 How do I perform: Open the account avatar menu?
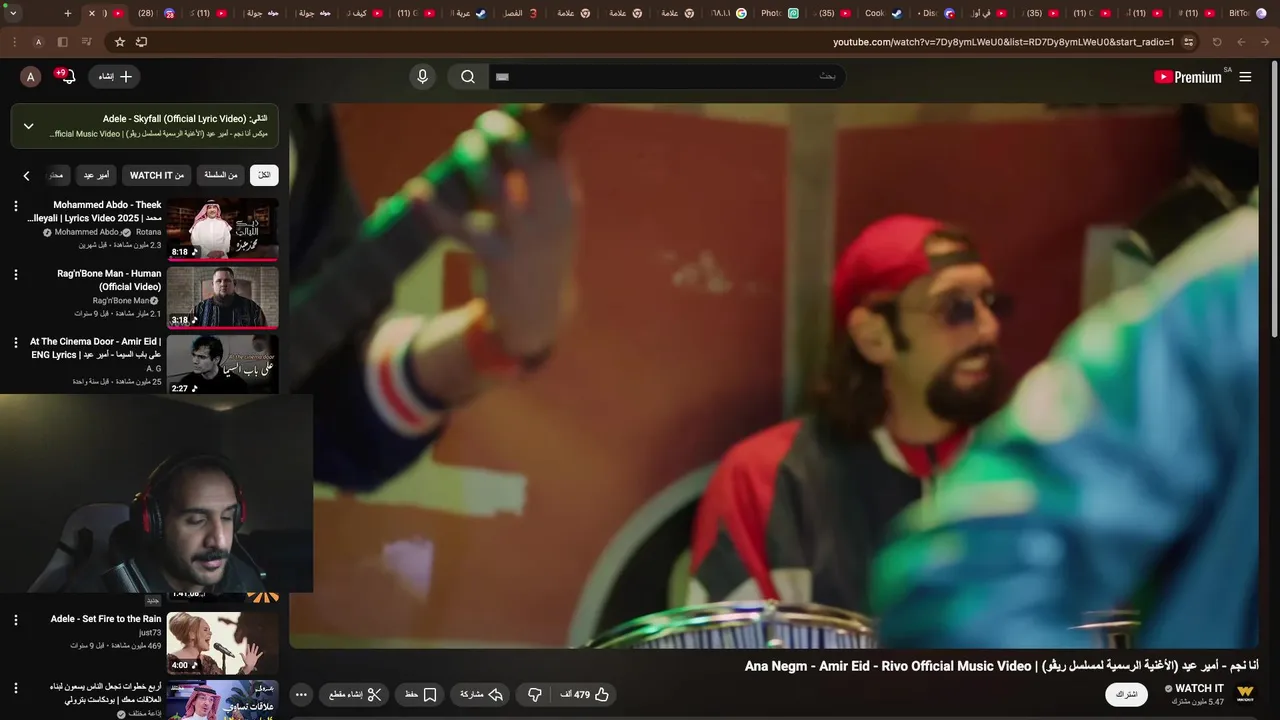tap(31, 77)
